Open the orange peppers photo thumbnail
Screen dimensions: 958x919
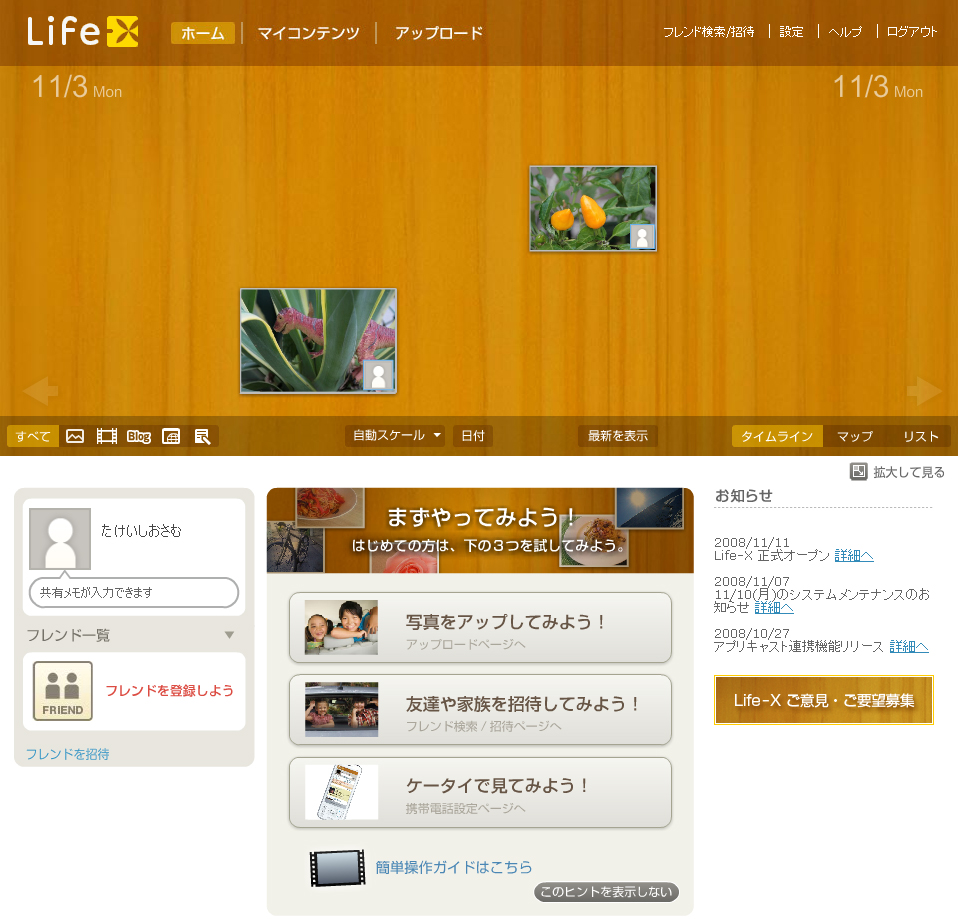(592, 208)
